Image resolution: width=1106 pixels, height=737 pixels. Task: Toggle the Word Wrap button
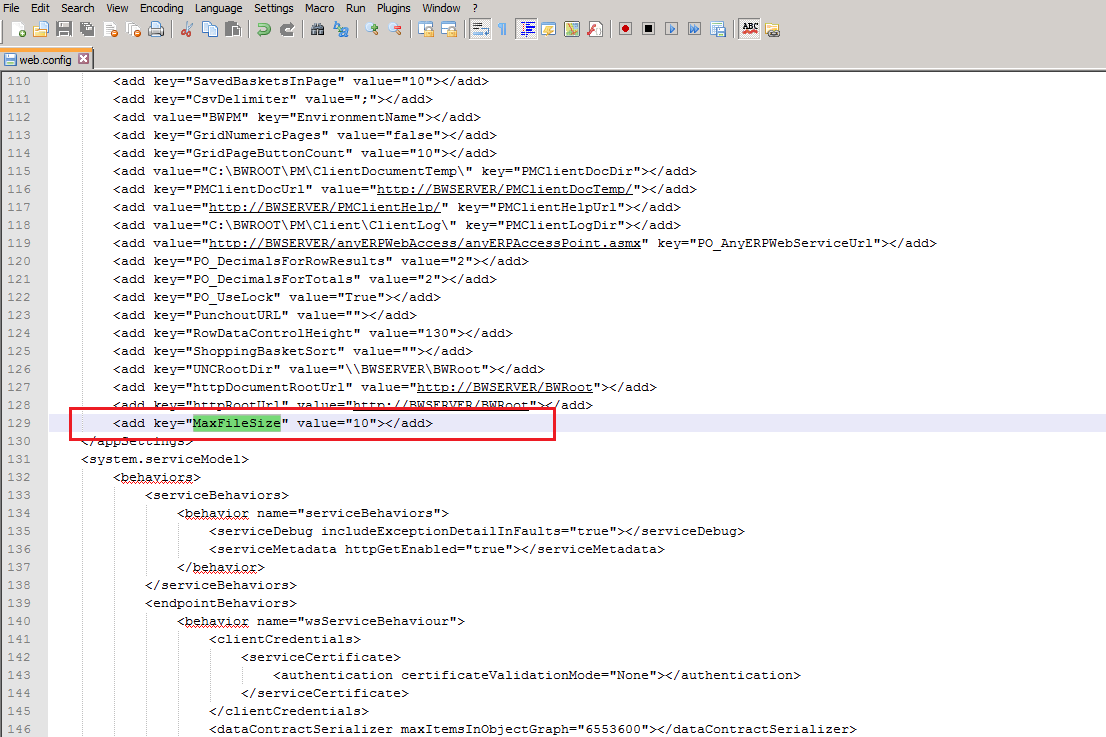pyautogui.click(x=480, y=30)
